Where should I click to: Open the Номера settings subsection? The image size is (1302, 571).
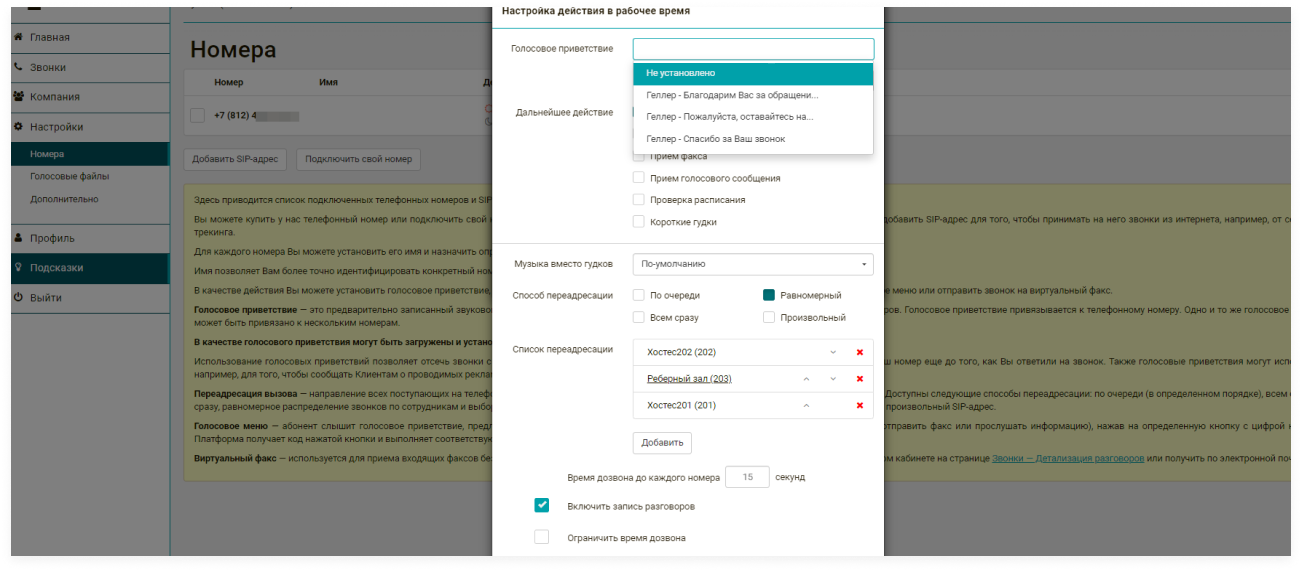pos(90,154)
